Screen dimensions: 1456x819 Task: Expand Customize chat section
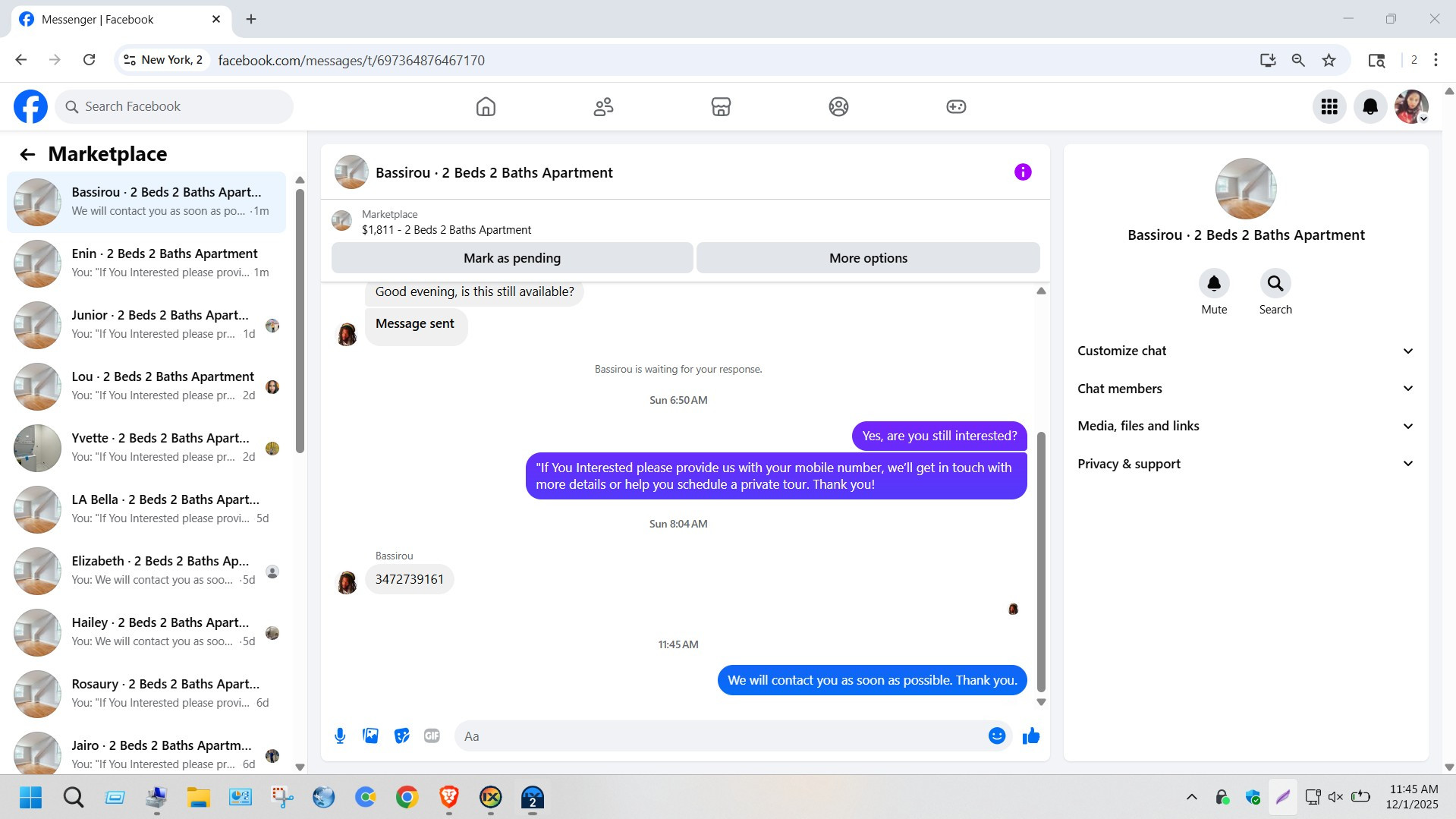[x=1246, y=351]
